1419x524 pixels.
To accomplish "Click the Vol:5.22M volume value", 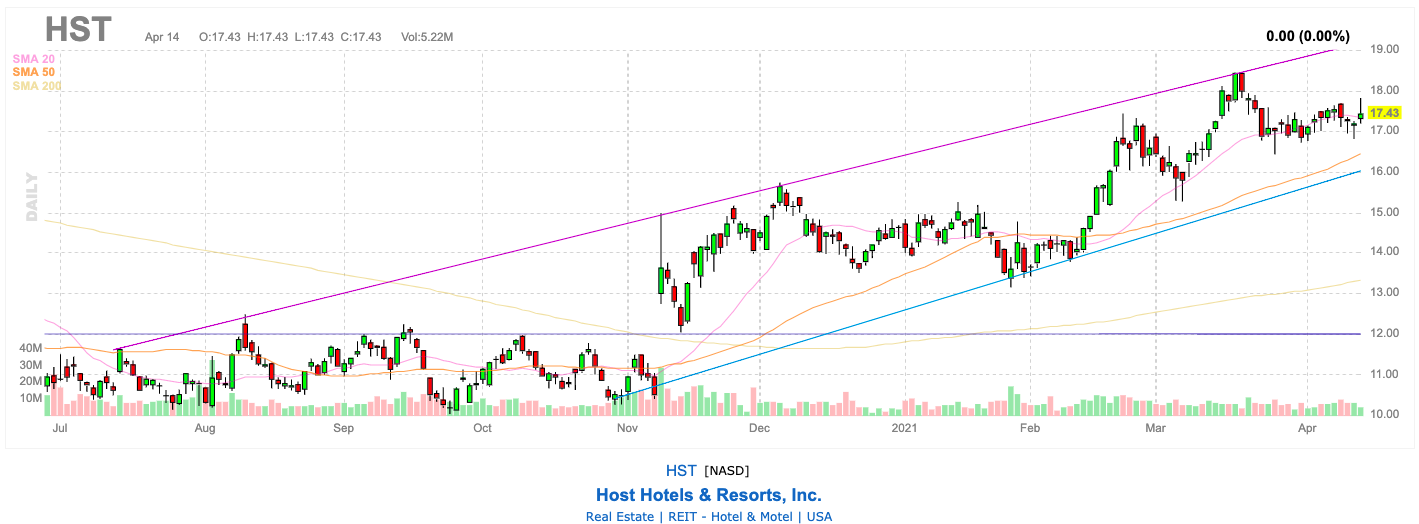I will click(427, 37).
